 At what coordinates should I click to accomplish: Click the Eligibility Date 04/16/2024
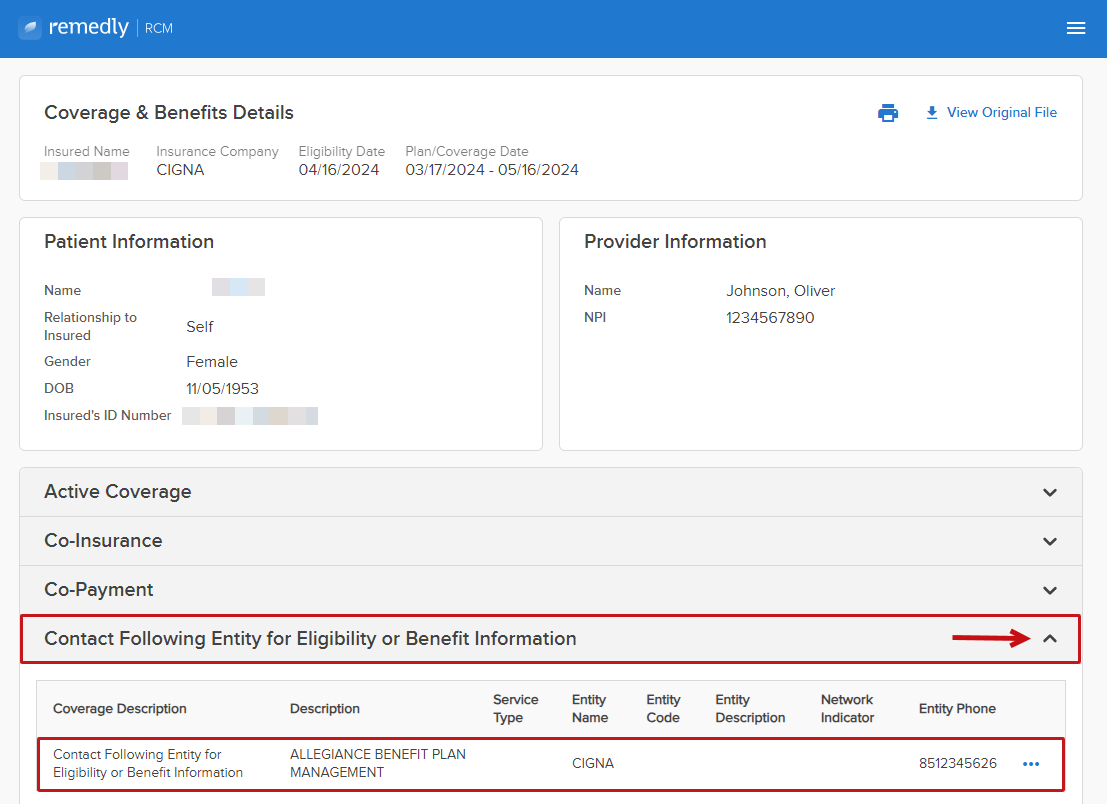coord(338,170)
